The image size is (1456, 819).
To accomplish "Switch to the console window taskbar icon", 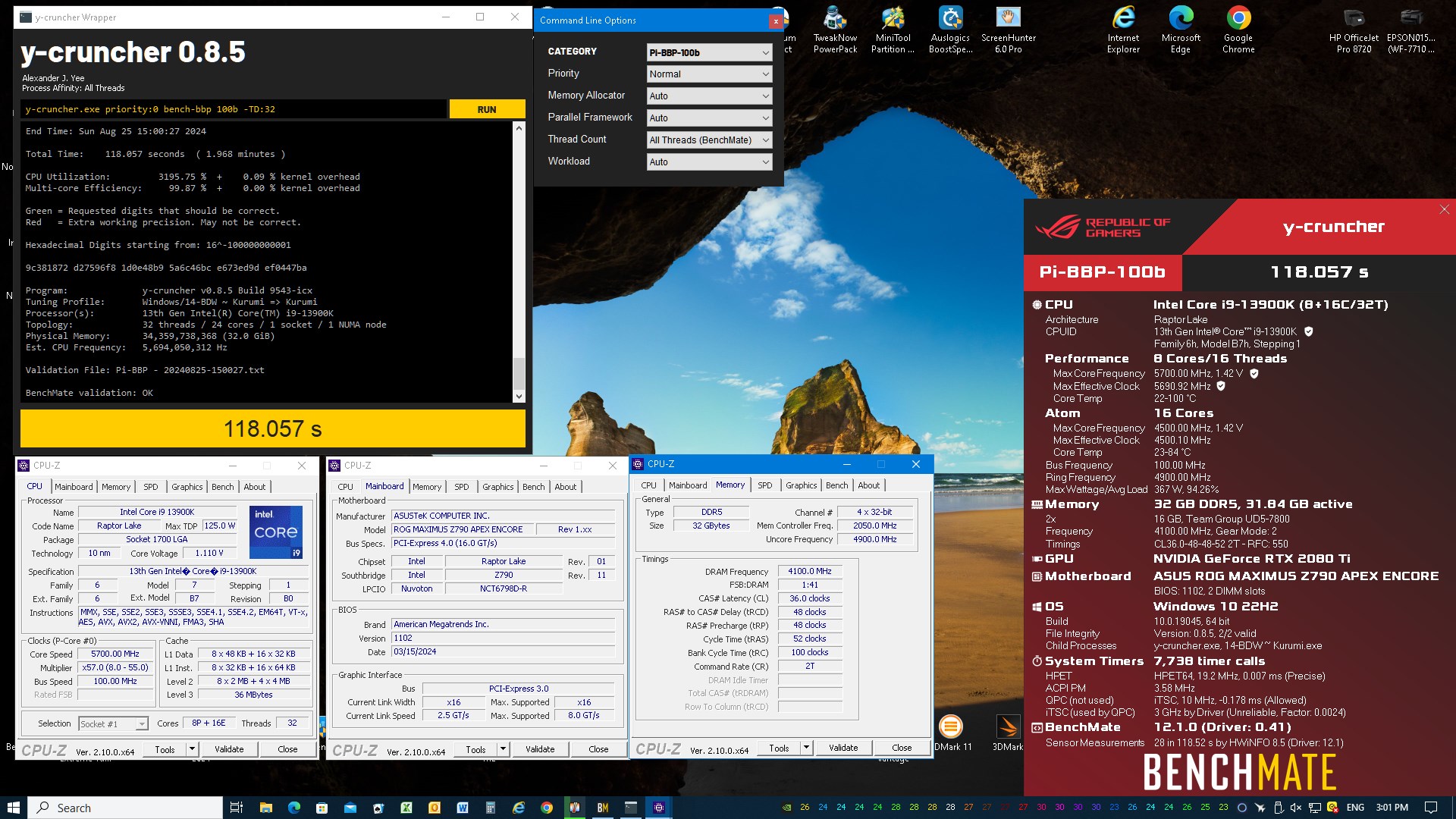I will pos(631,808).
